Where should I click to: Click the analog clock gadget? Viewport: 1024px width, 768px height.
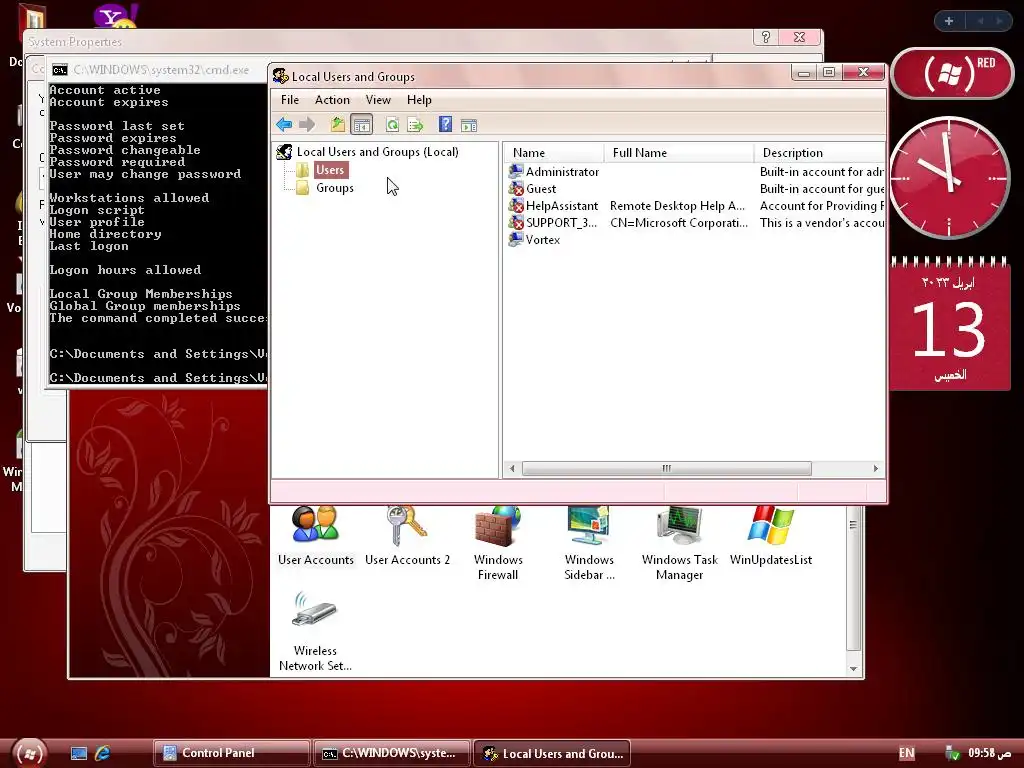point(948,178)
